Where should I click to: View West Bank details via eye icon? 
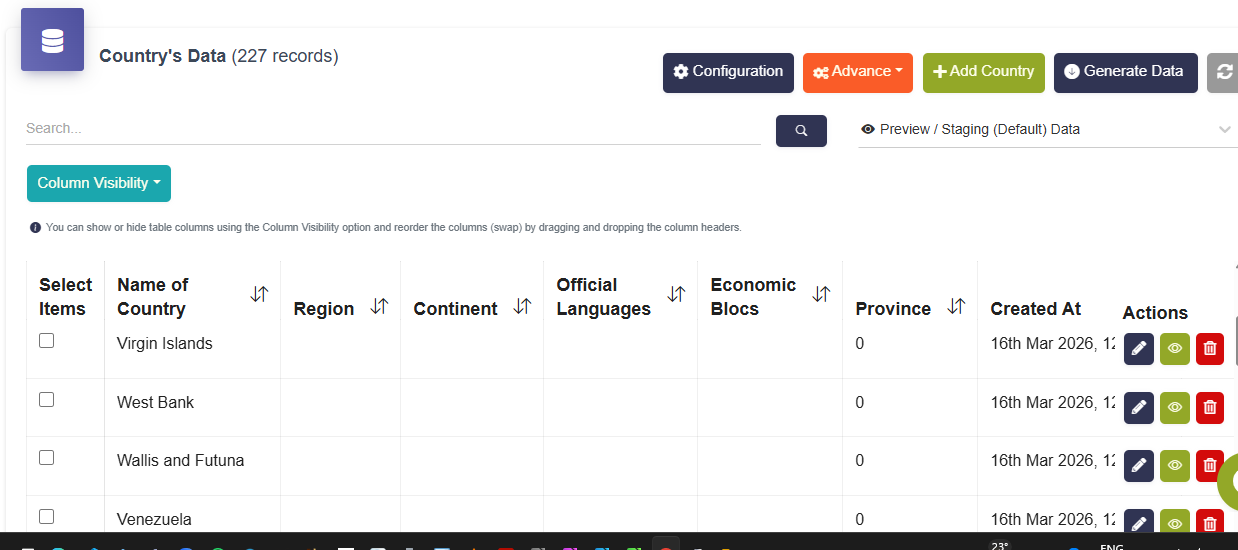point(1174,407)
